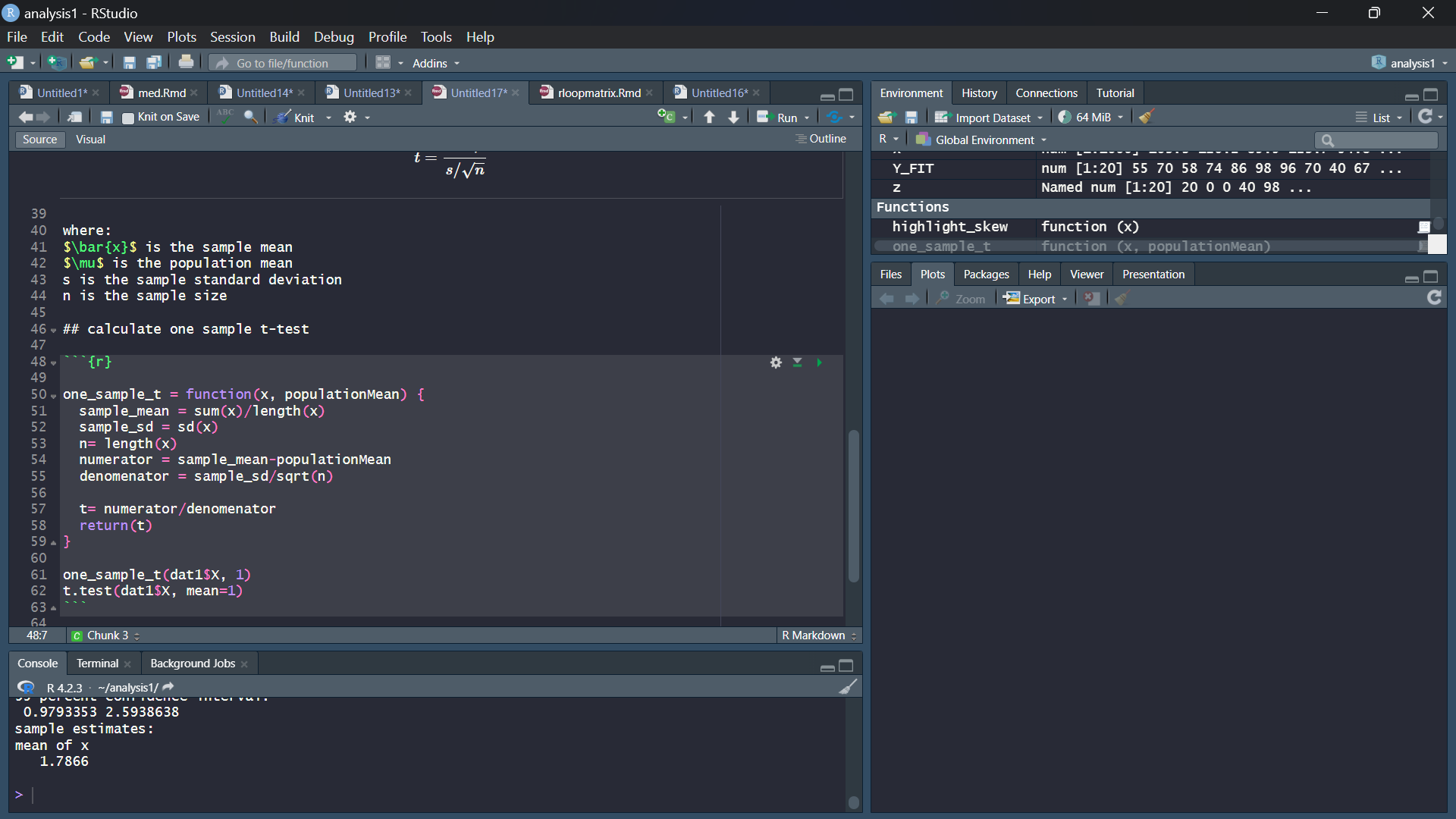Run current chunk green play icon

pyautogui.click(x=819, y=362)
